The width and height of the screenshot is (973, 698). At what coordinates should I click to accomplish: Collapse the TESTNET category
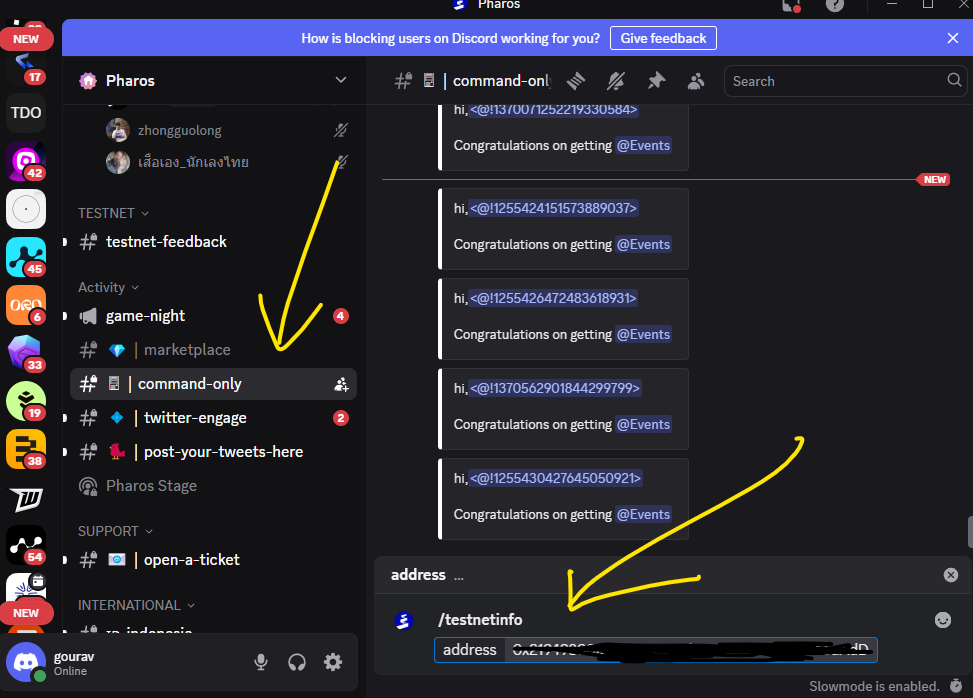(114, 213)
